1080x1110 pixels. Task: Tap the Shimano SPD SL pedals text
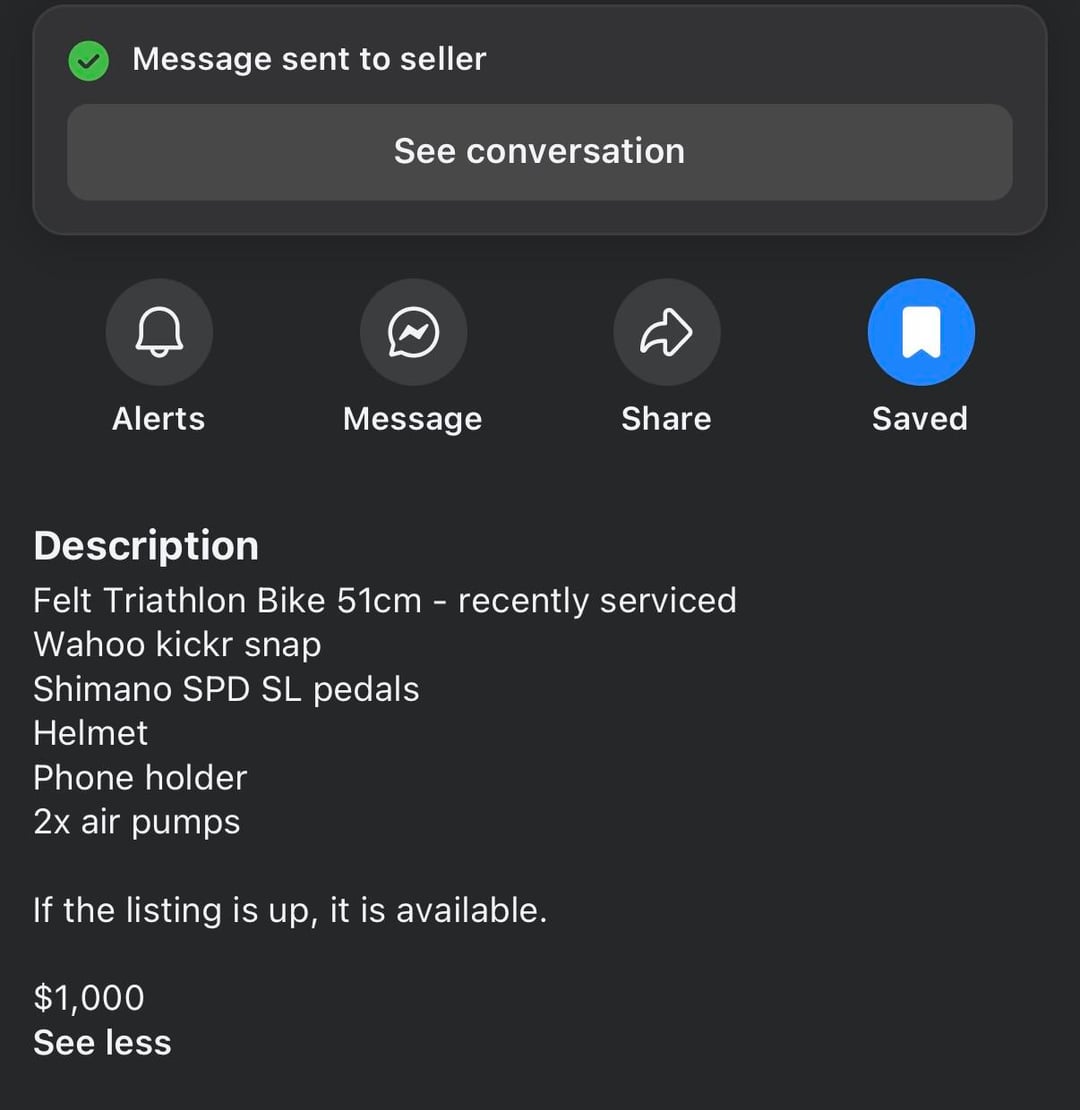[226, 689]
